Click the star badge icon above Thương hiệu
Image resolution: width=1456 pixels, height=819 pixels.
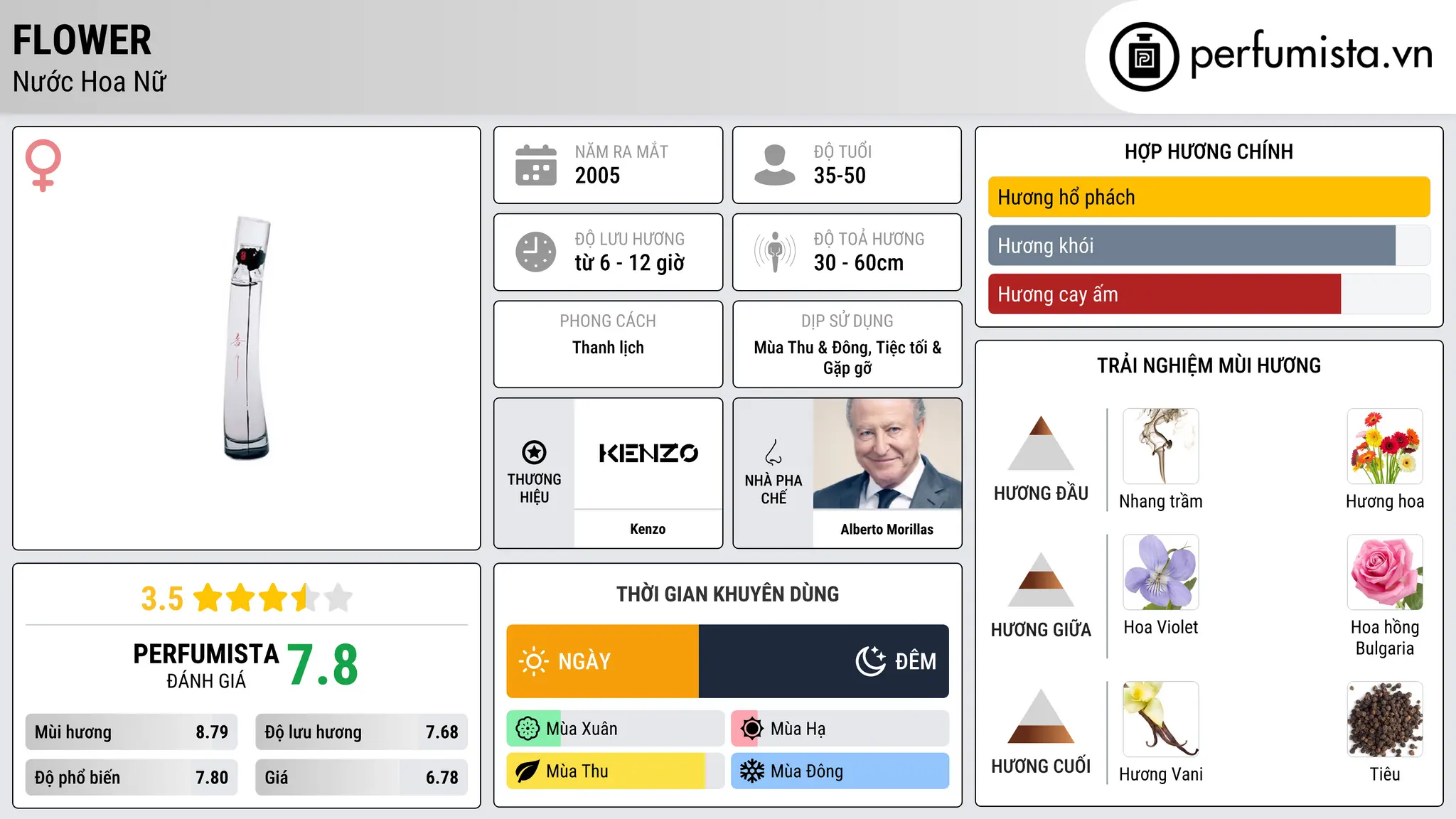point(534,452)
